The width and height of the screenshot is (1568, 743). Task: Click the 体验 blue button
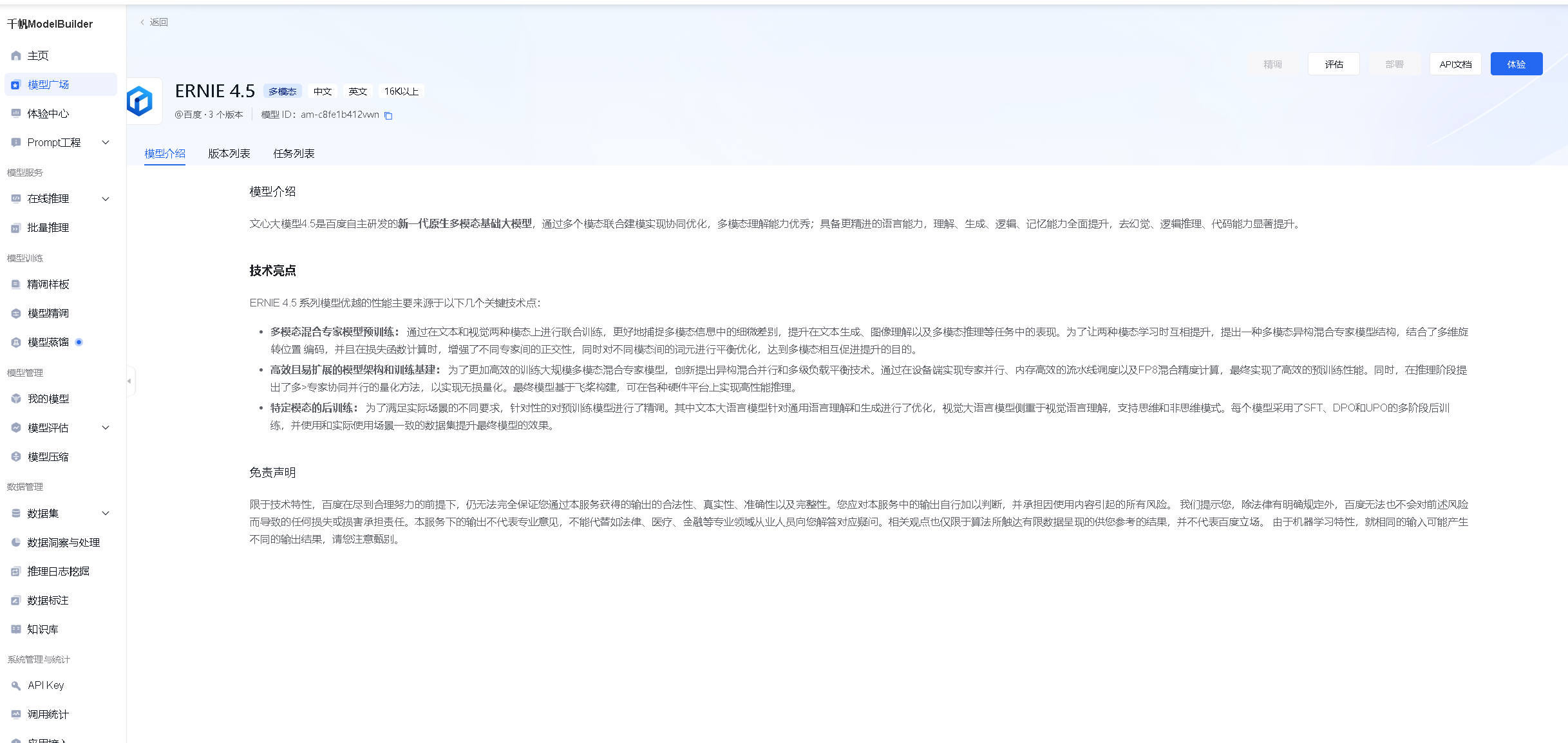[1516, 64]
